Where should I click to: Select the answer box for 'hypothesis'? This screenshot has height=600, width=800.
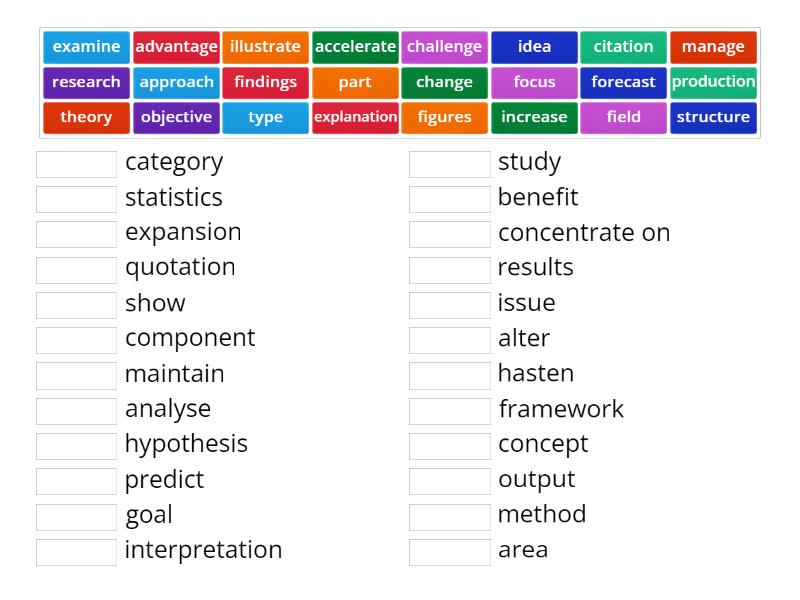click(76, 446)
